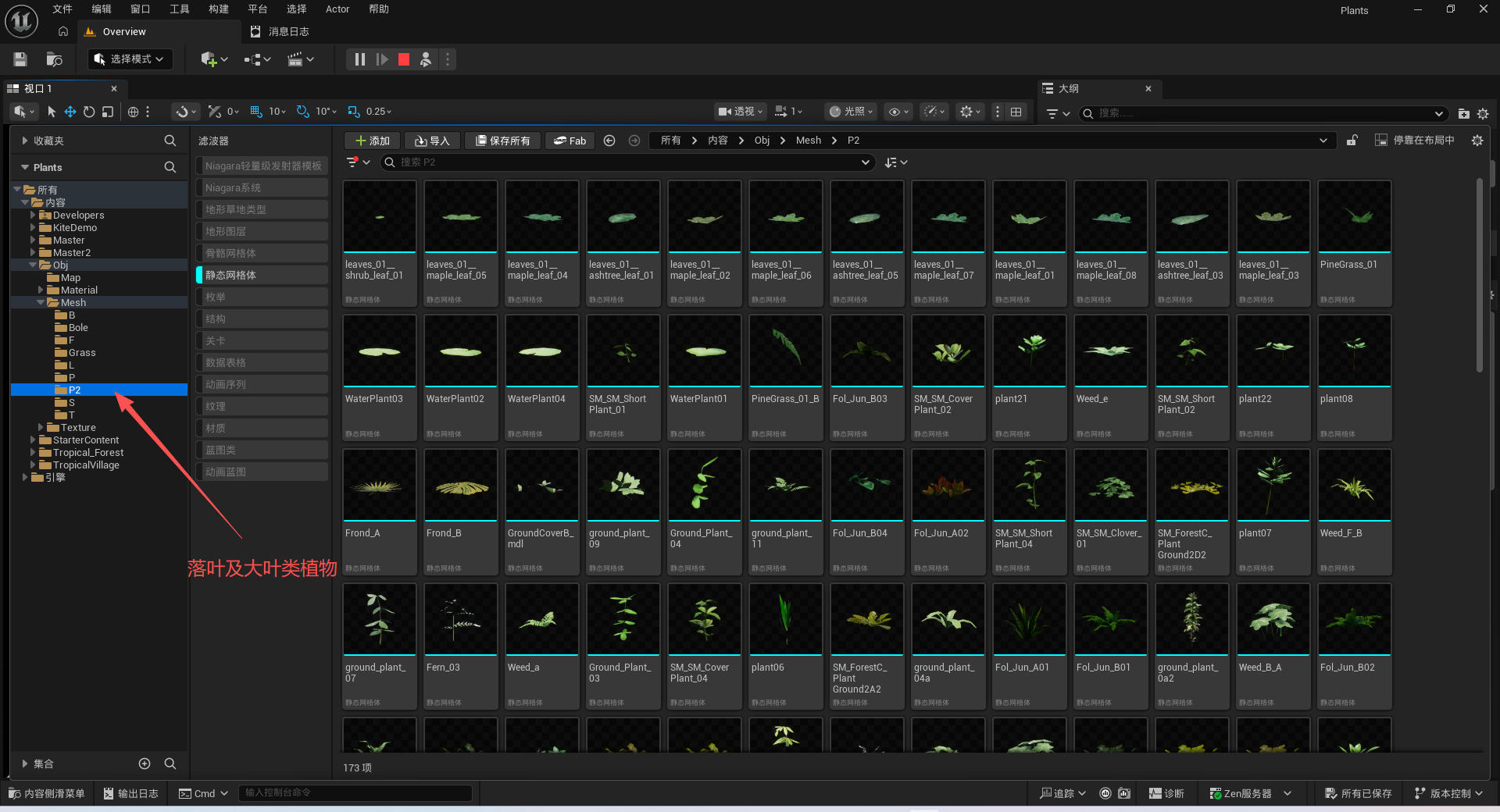
Task: Open content browser settings gear
Action: [x=1477, y=141]
